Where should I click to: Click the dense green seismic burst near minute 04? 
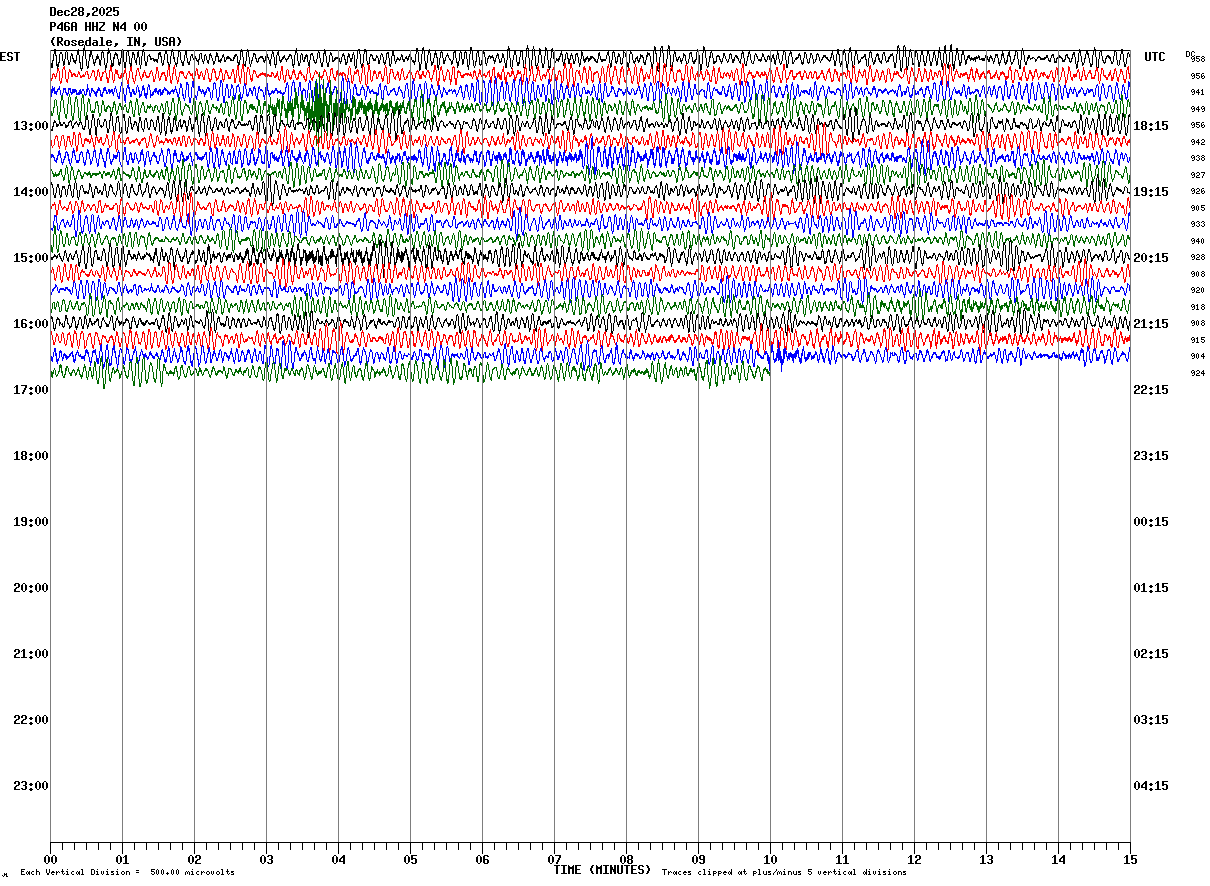click(322, 108)
